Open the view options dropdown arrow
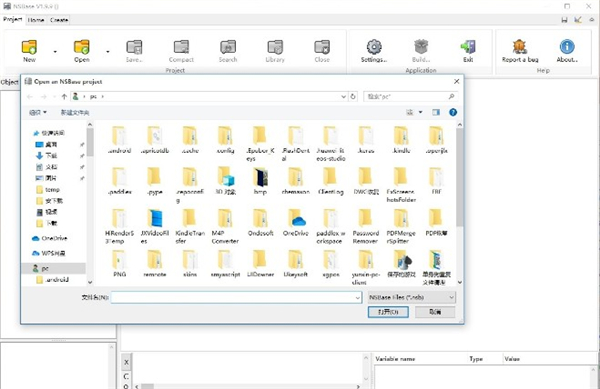Viewport: 600px width, 389px height. 420,112
